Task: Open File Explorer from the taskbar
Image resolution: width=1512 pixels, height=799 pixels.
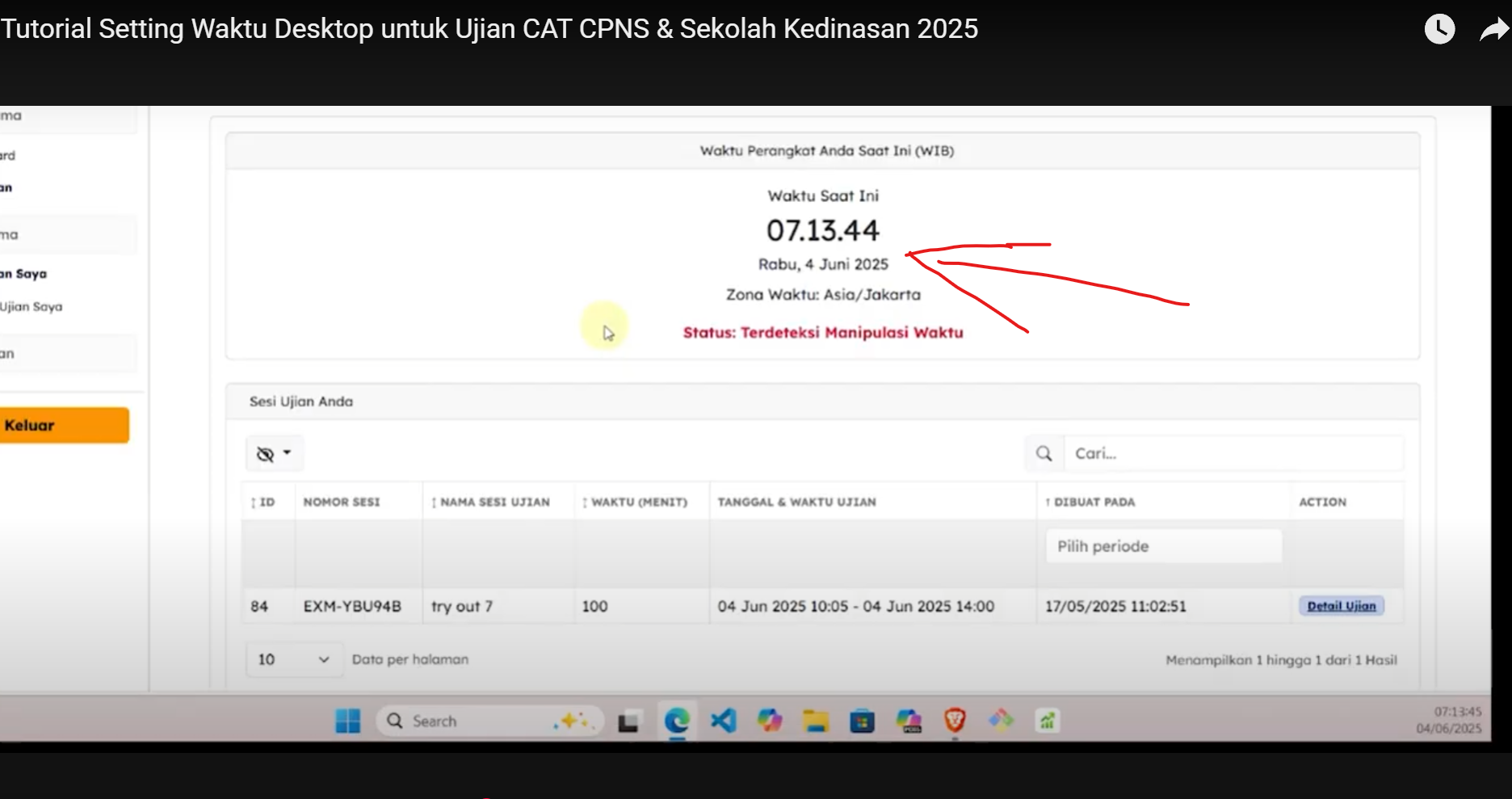Action: (x=816, y=721)
